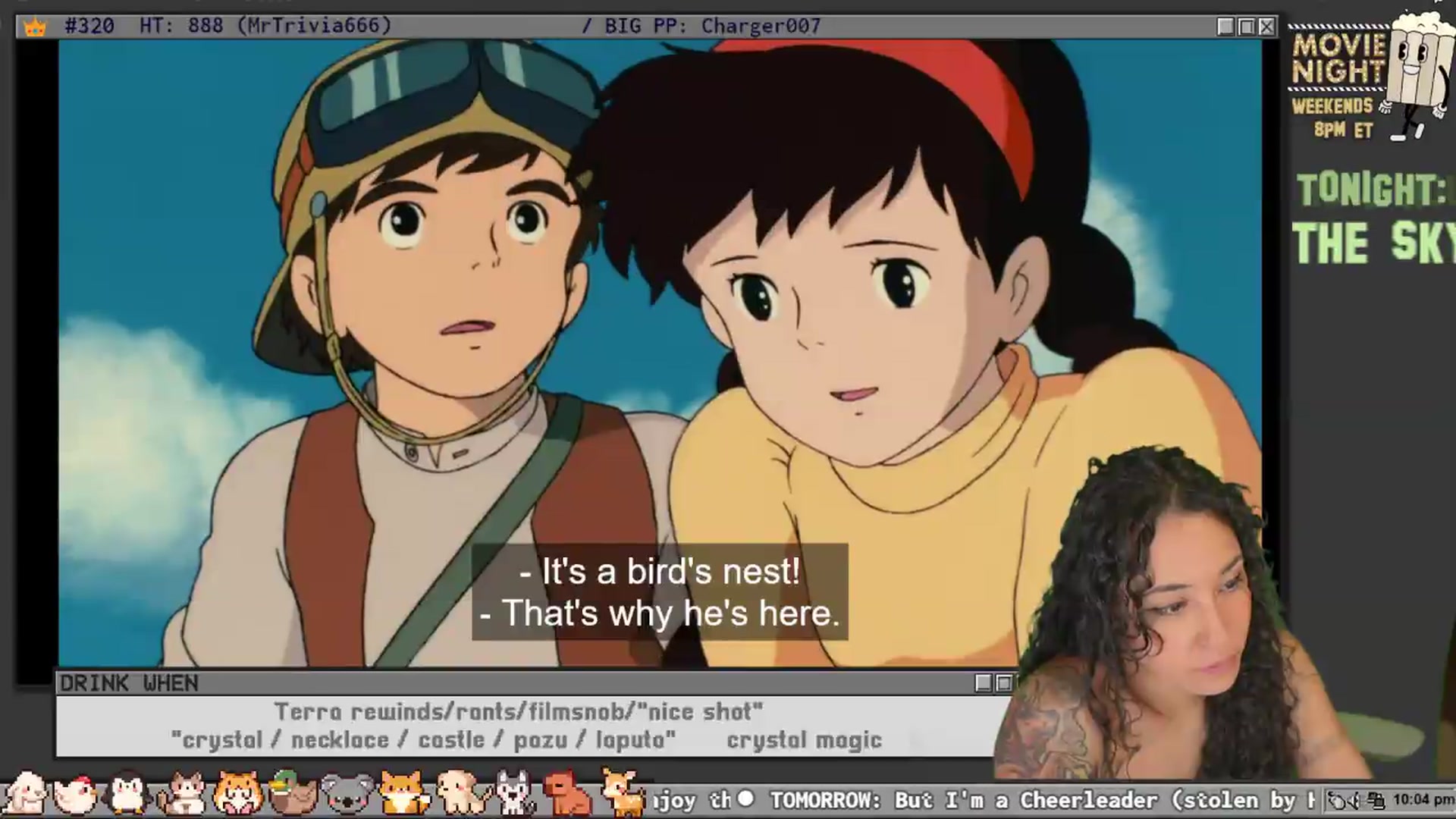Click the '#320' counter in the title bar
1456x819 pixels.
(89, 27)
